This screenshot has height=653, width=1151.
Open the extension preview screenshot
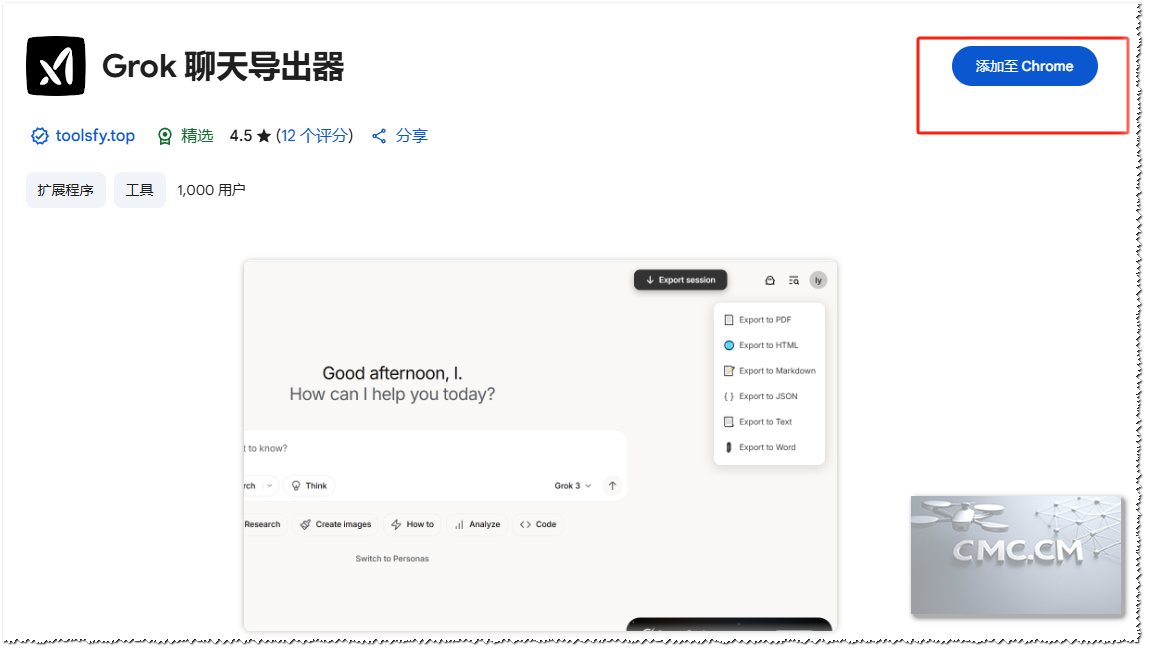pyautogui.click(x=540, y=445)
